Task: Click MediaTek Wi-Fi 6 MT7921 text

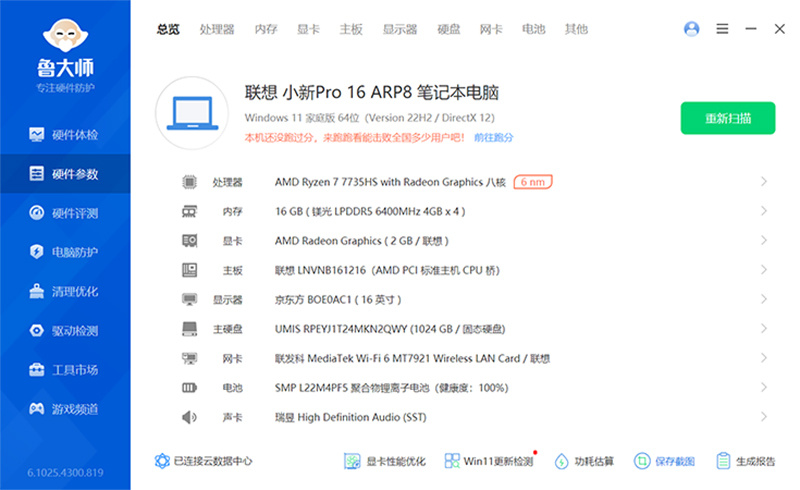Action: (412, 358)
